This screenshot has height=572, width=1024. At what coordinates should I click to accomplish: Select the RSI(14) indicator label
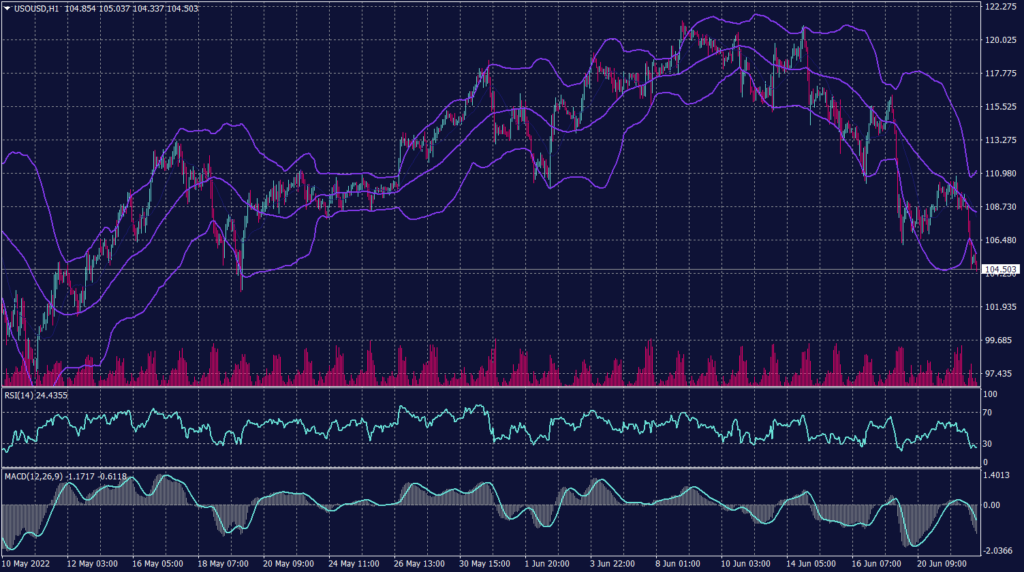pos(22,395)
